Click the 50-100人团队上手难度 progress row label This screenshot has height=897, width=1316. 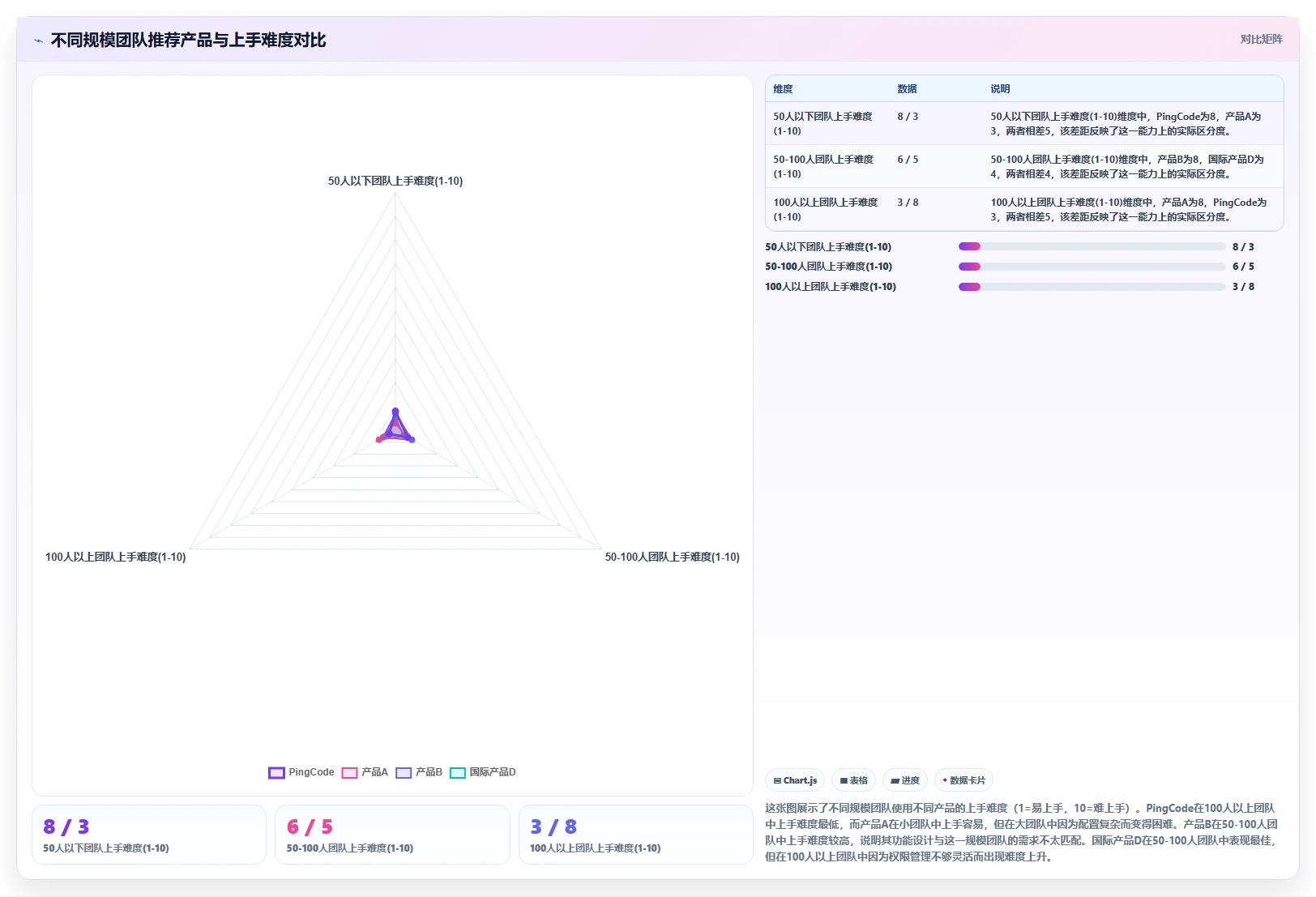[x=828, y=267]
